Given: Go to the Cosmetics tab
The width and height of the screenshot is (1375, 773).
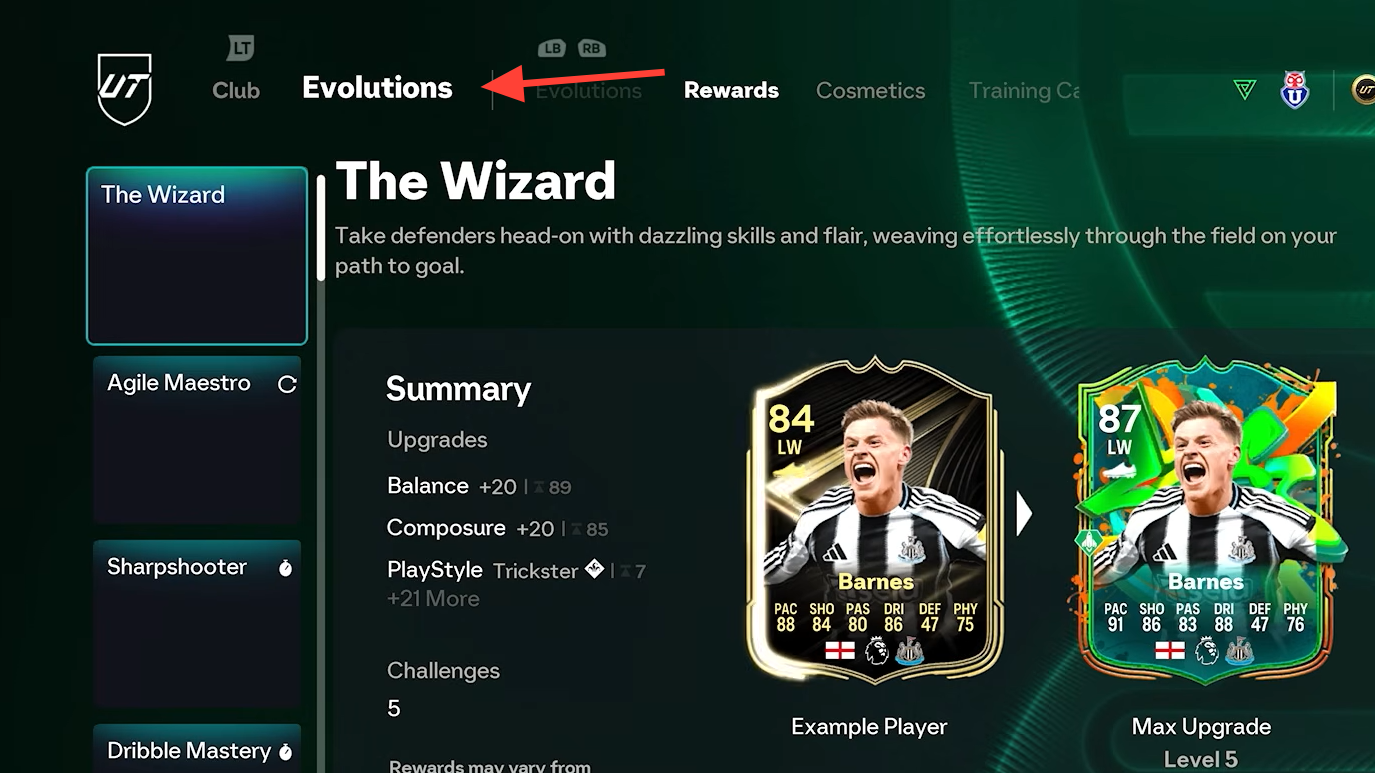Looking at the screenshot, I should pyautogui.click(x=870, y=90).
